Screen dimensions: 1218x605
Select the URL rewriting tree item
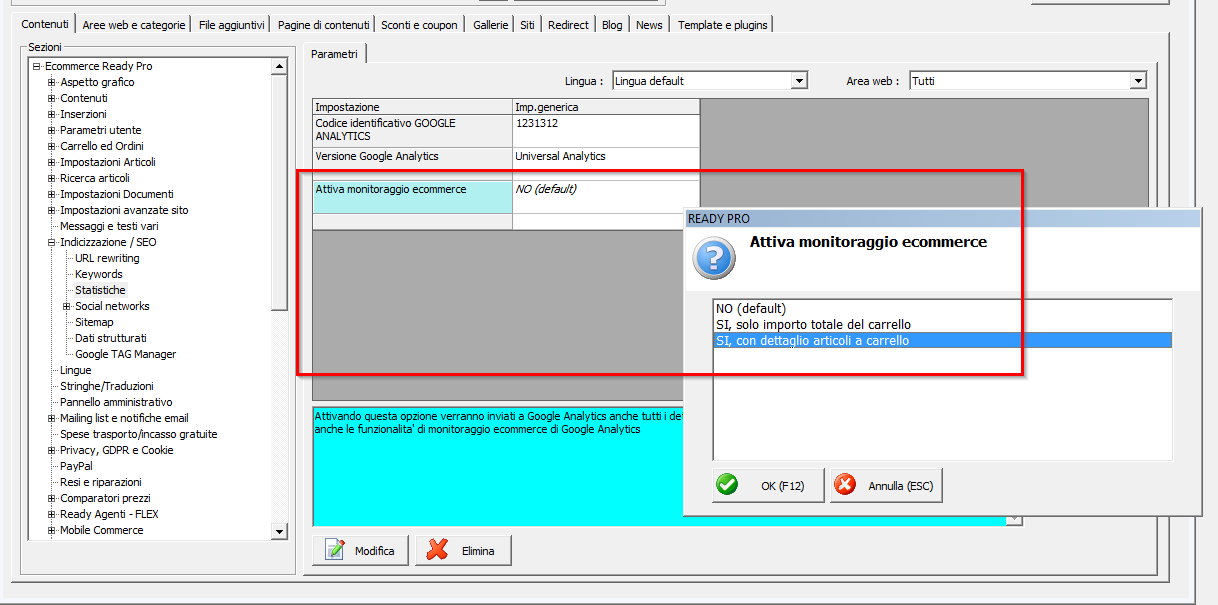(107, 258)
